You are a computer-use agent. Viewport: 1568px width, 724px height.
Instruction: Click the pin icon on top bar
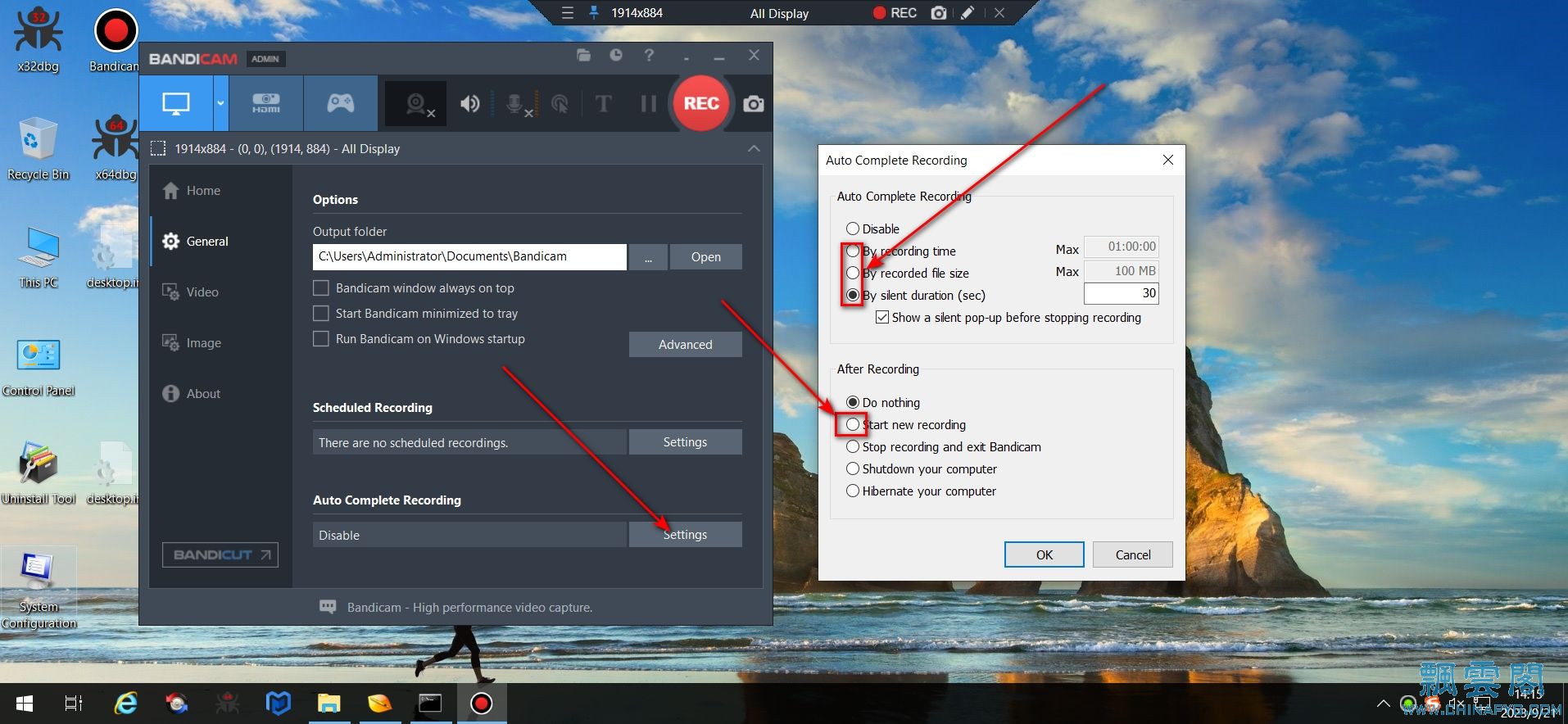coord(594,13)
